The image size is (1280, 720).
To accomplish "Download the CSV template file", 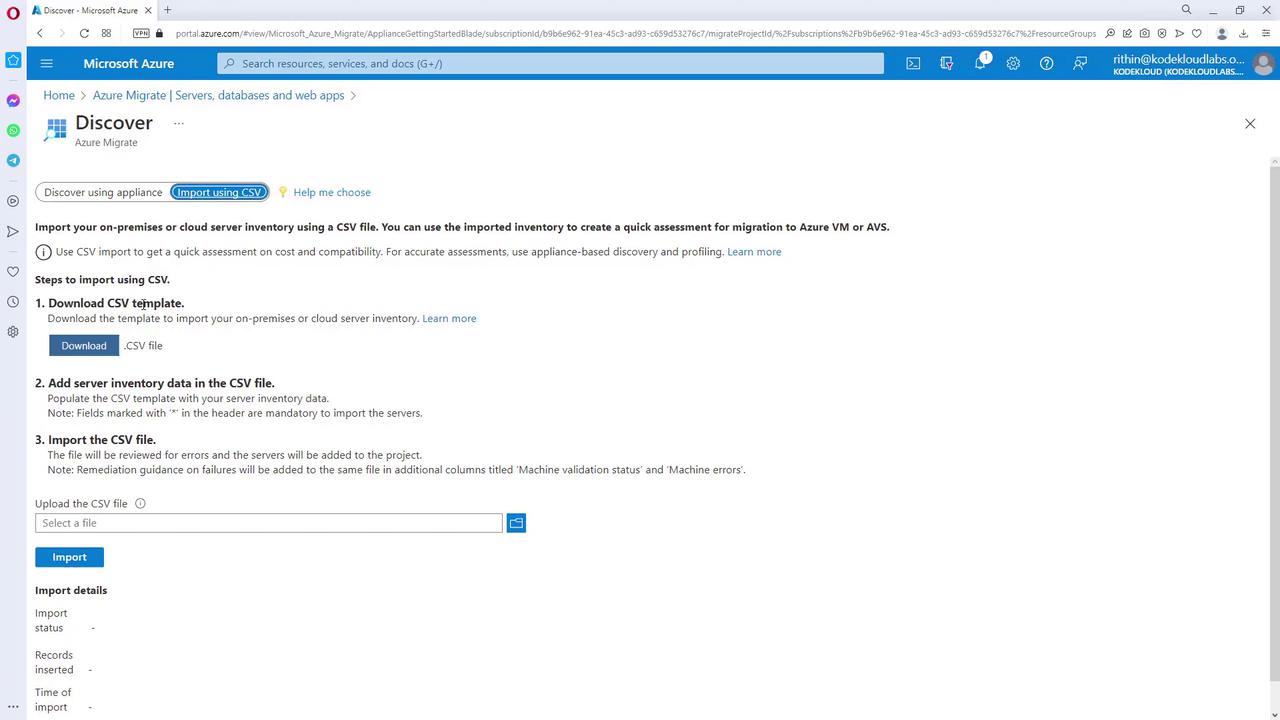I will click(84, 345).
